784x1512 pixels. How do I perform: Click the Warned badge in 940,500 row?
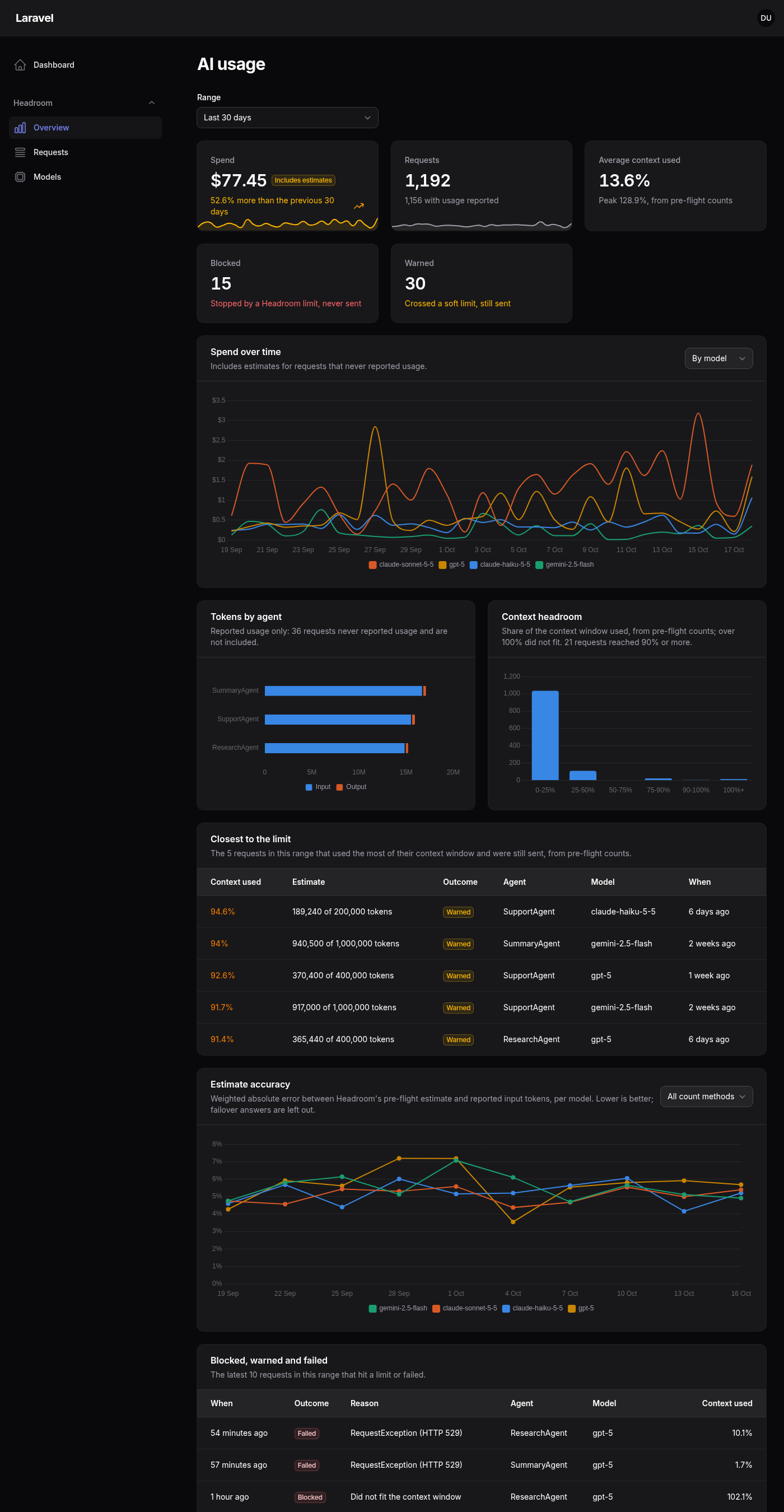(458, 944)
